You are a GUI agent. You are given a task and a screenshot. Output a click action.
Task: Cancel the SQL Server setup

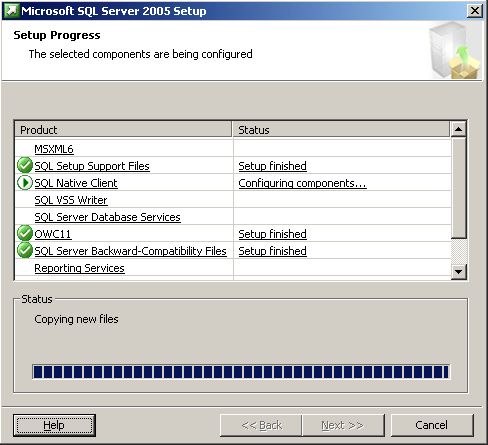(432, 425)
